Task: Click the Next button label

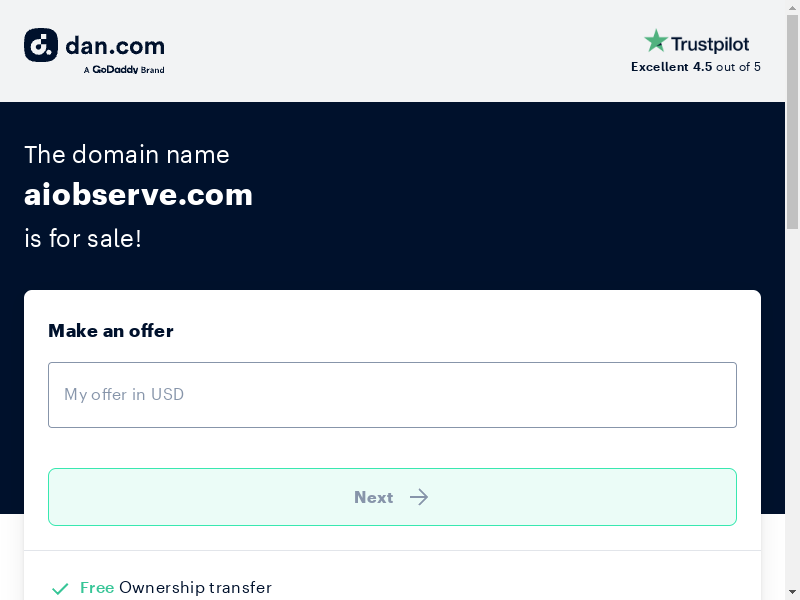Action: [373, 497]
